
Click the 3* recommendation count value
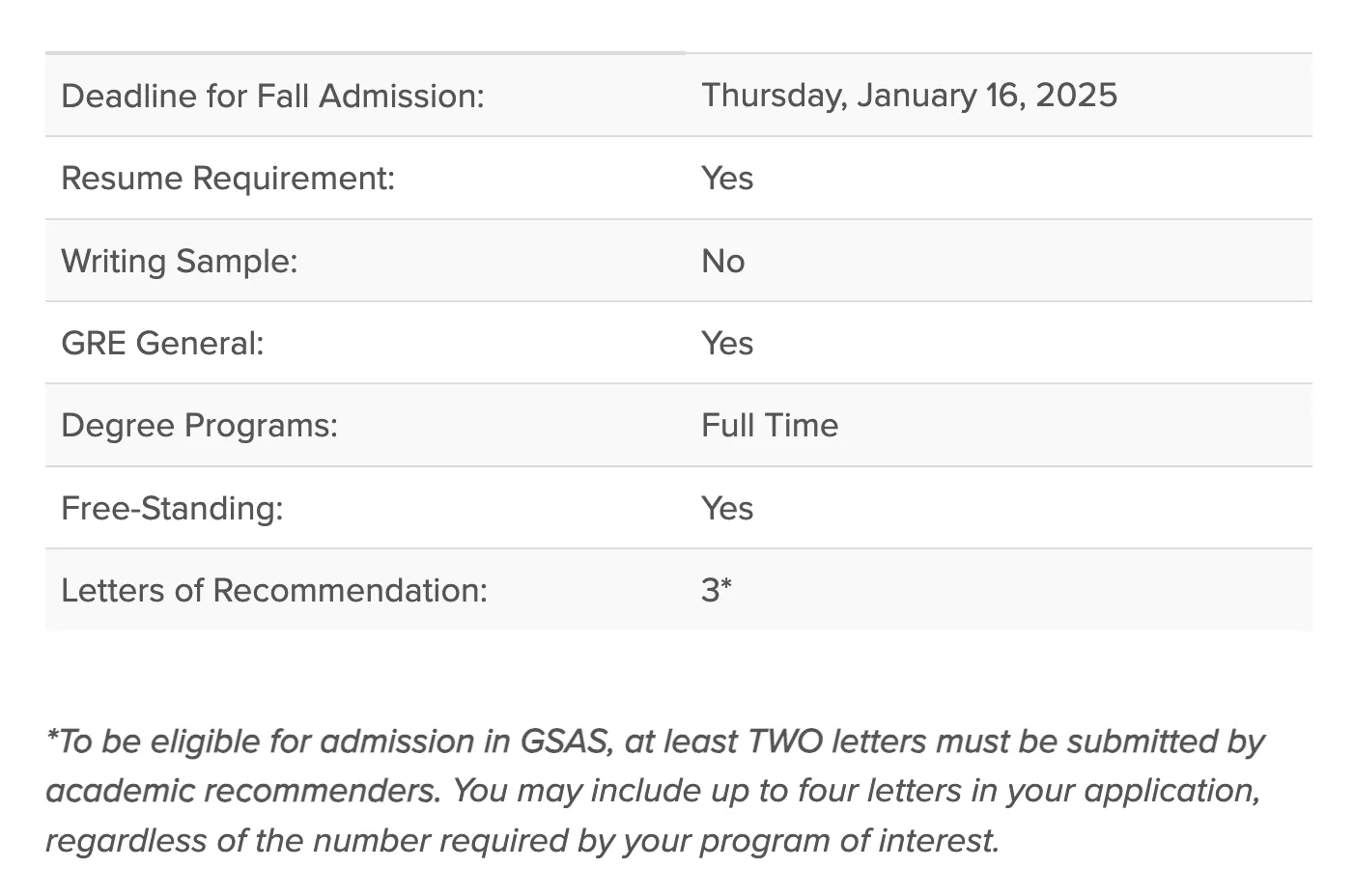click(x=717, y=590)
